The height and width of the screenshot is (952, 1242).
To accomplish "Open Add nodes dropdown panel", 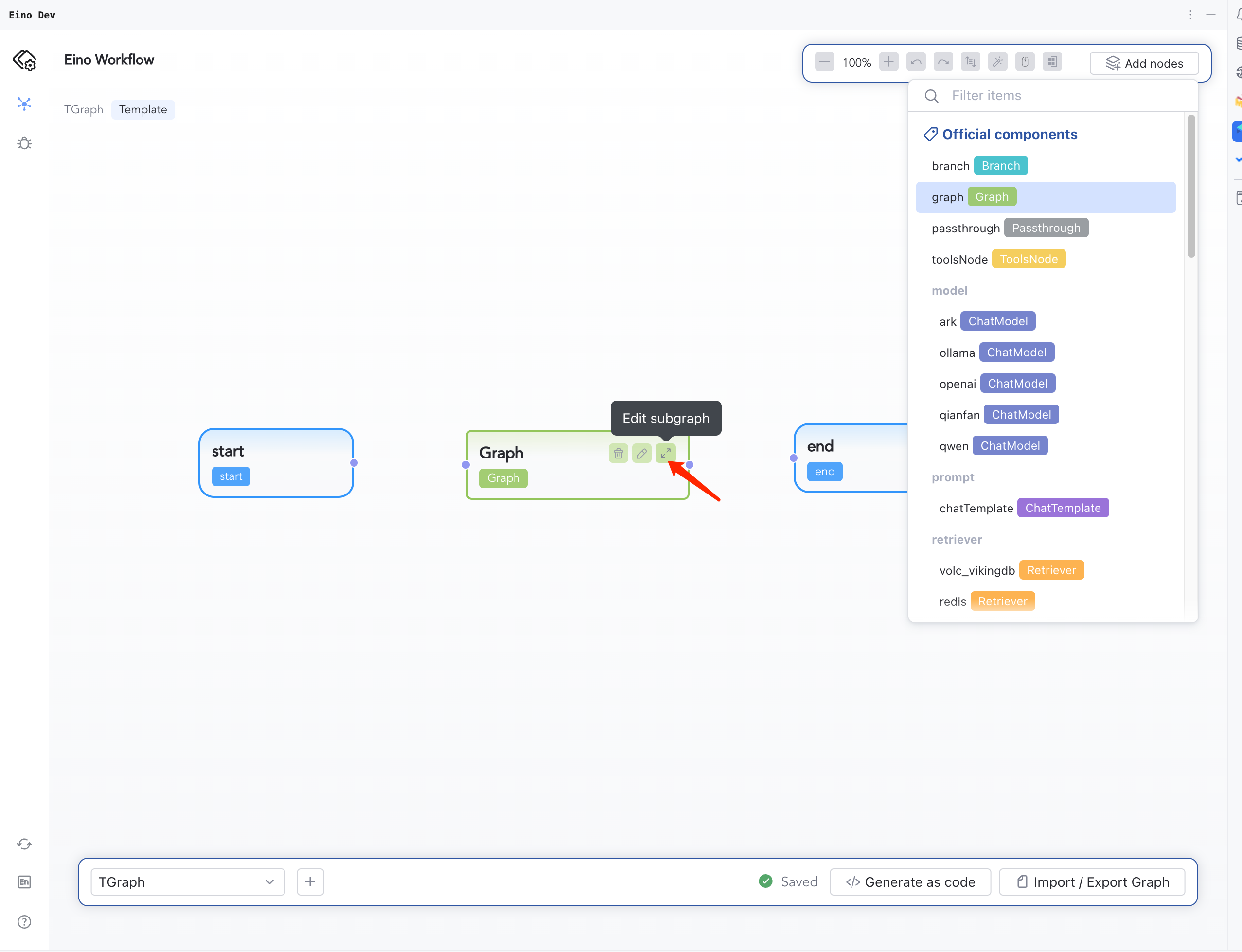I will coord(1144,64).
